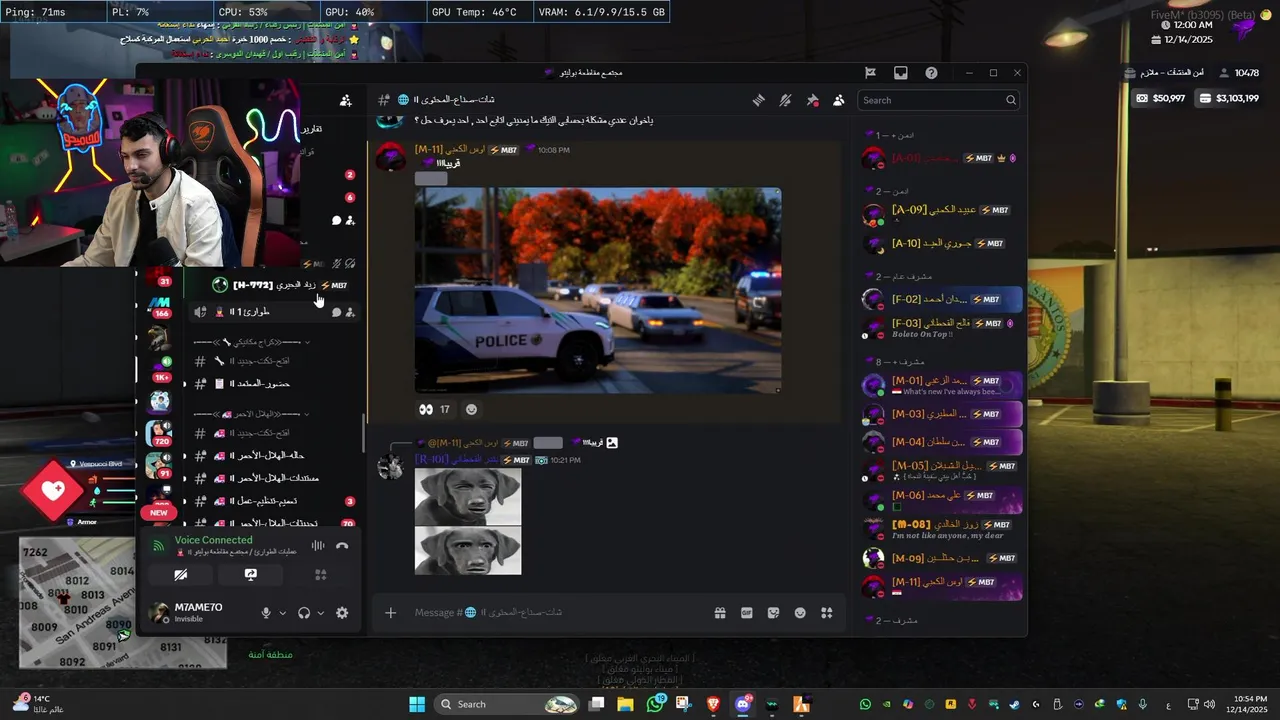Screen dimensions: 1280x720
Task: Click the plus attach button in message bar
Action: [391, 613]
